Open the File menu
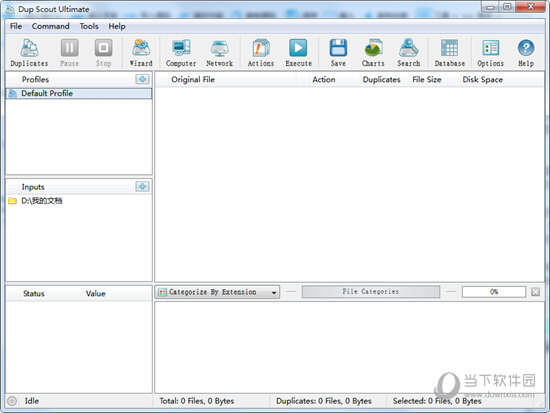550x413 pixels. 16,26
